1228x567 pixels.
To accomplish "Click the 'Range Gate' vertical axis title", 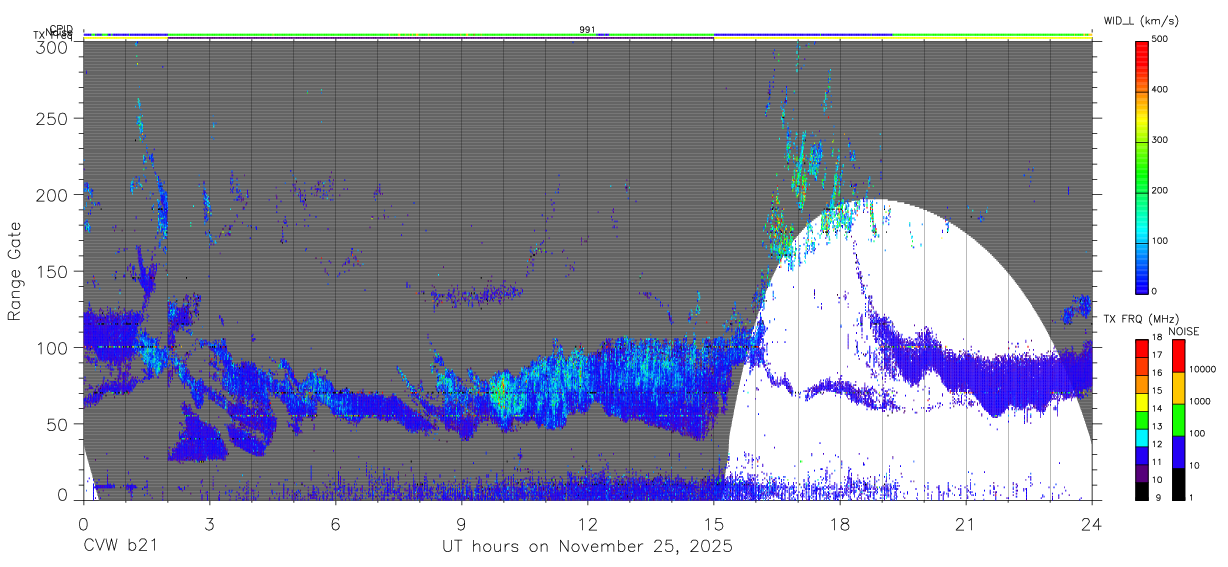I will (x=14, y=270).
